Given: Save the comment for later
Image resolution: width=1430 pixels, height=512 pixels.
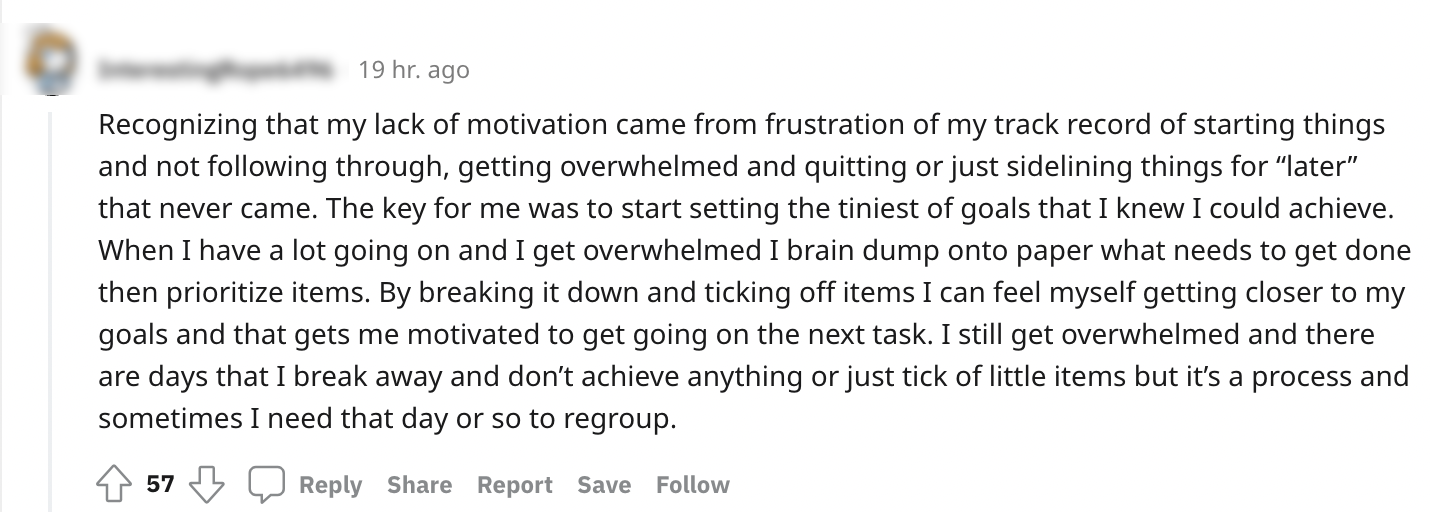Looking at the screenshot, I should (604, 485).
